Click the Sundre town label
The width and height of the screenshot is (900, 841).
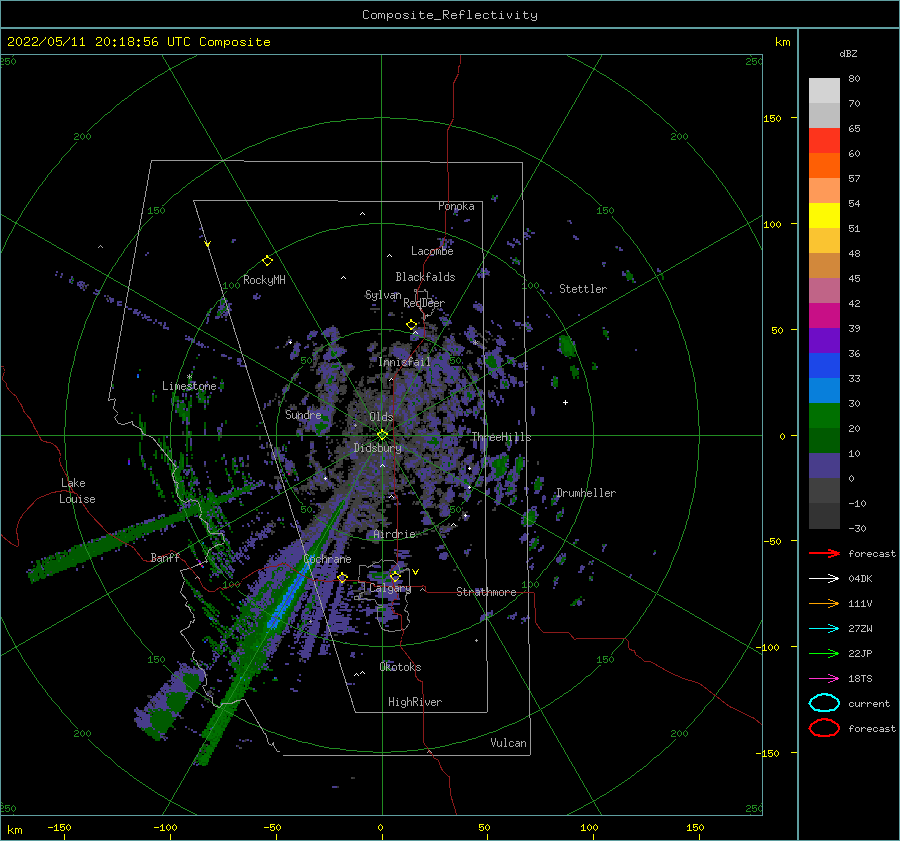coord(303,414)
